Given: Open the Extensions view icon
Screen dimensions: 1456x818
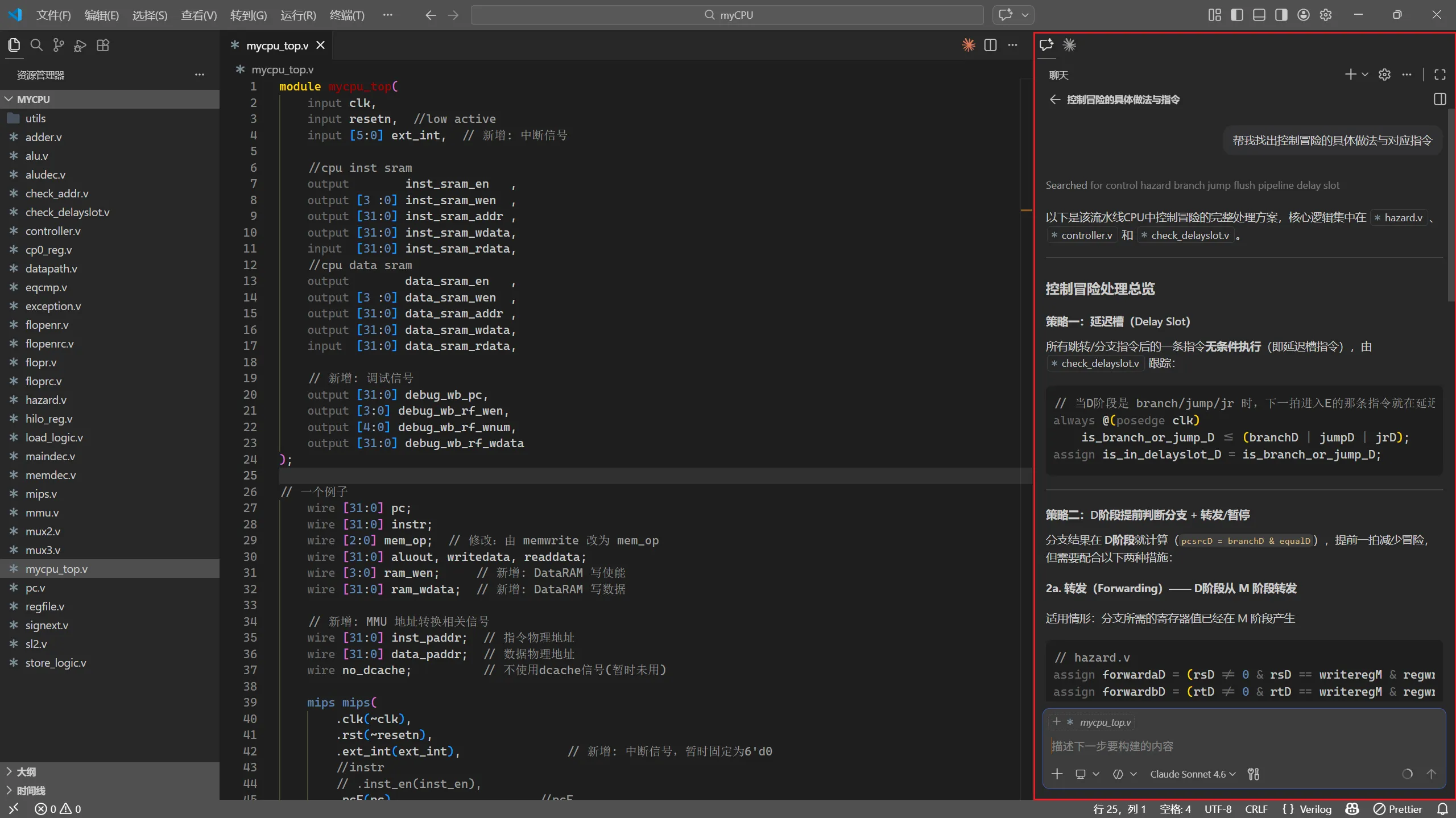Looking at the screenshot, I should pos(103,46).
